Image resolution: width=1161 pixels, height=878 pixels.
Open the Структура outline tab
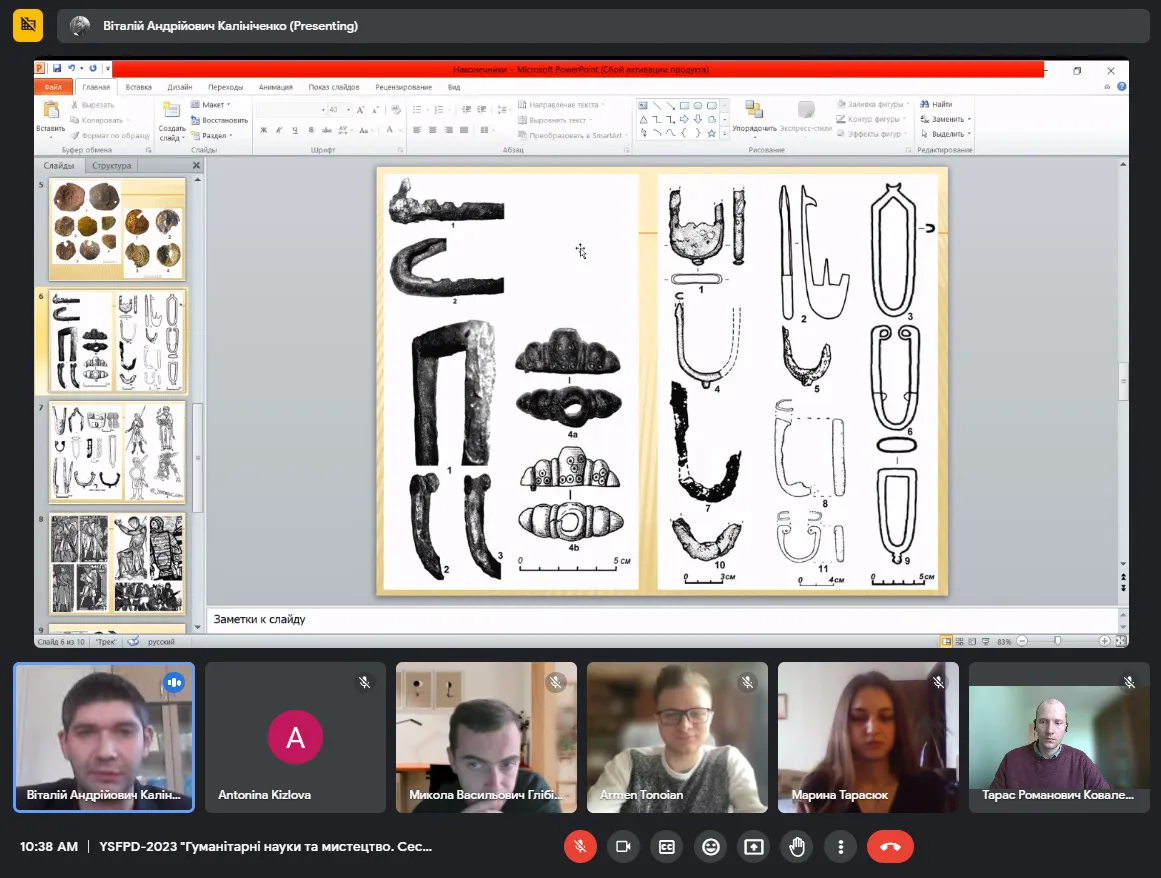[110, 166]
